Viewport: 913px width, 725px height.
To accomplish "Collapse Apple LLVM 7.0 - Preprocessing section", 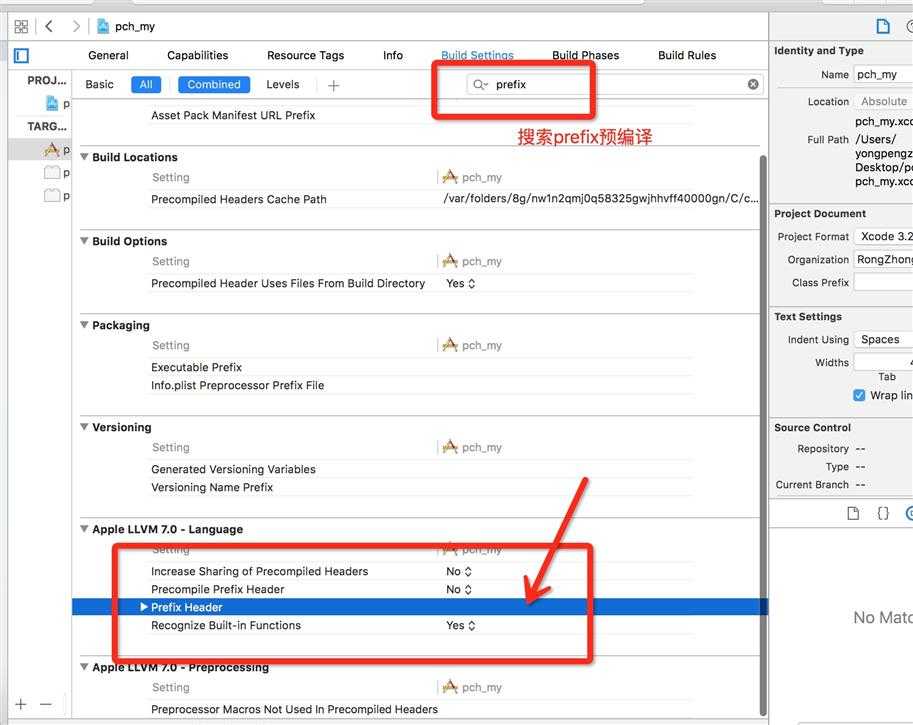I will 84,667.
